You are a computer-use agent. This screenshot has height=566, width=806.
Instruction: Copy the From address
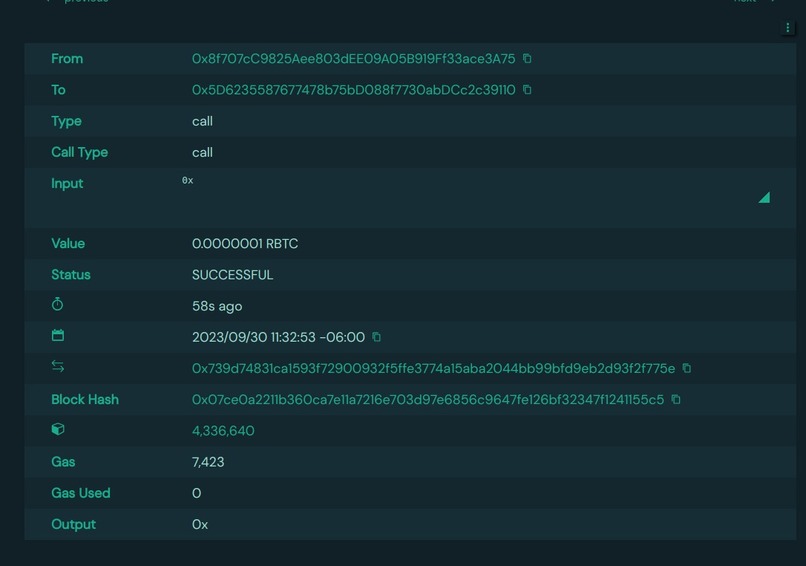[527, 59]
